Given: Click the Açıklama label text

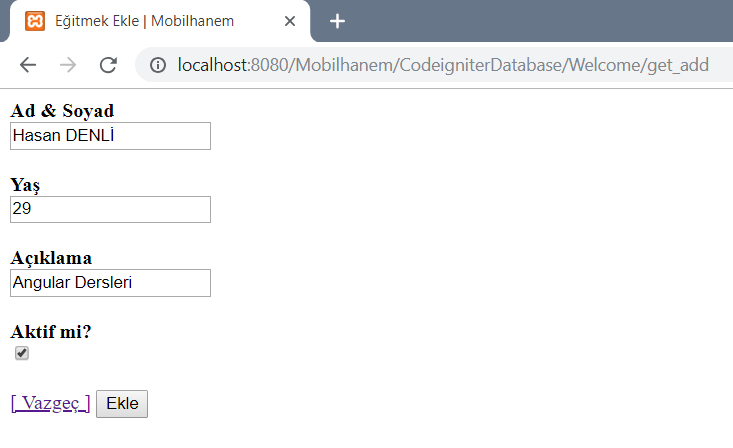Looking at the screenshot, I should pos(51,258).
